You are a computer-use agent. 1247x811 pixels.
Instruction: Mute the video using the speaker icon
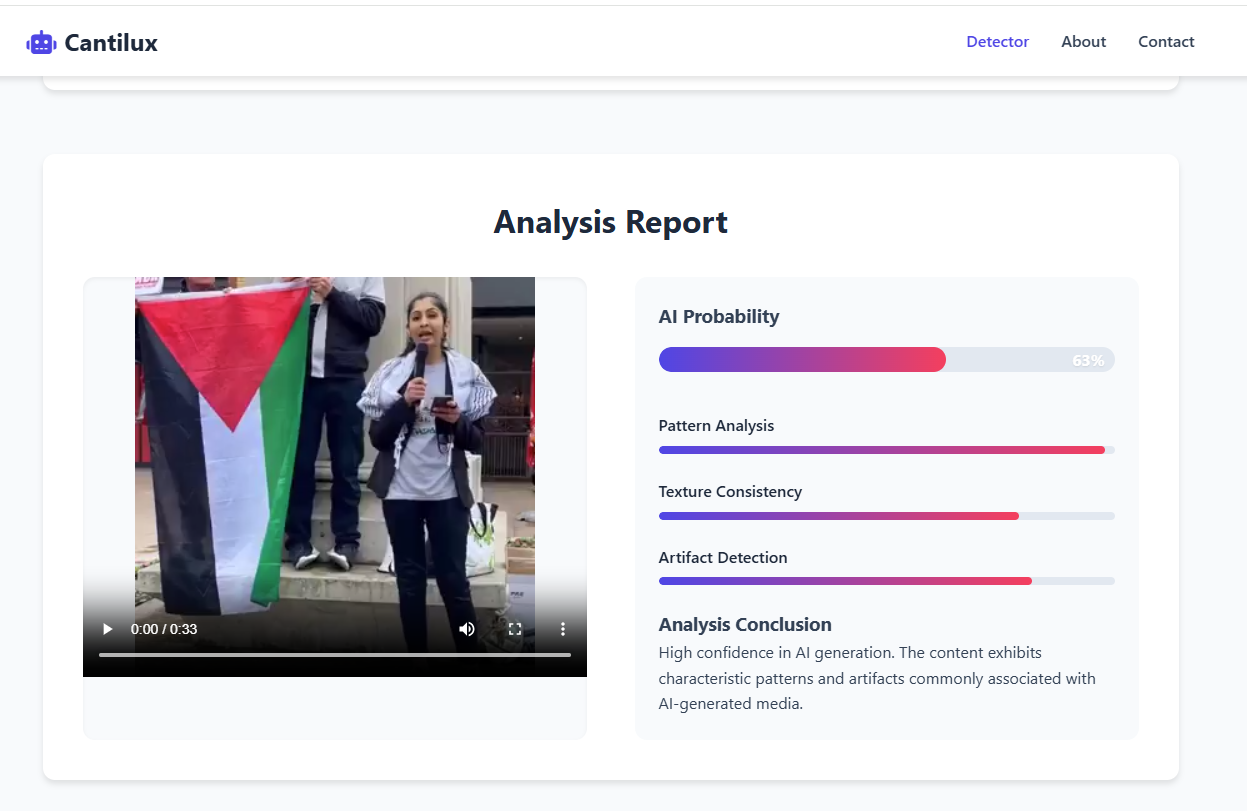(x=467, y=629)
